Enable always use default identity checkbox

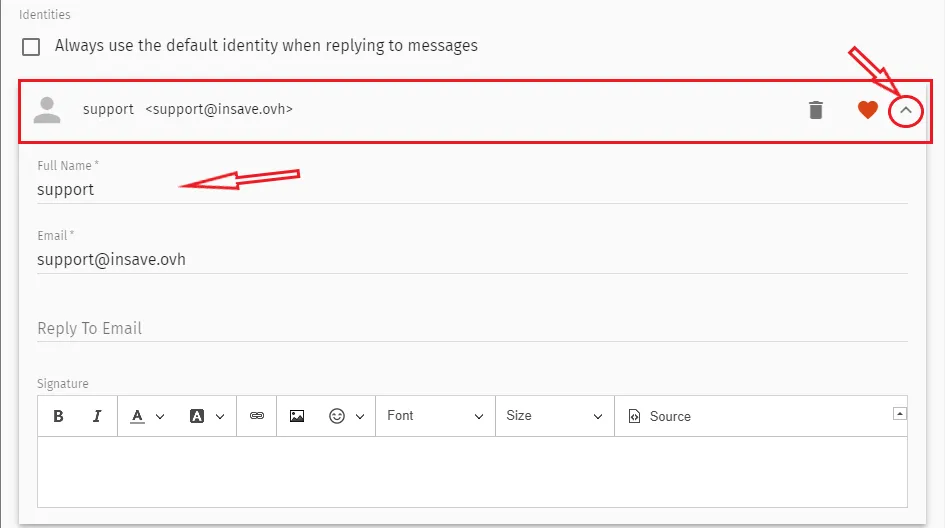[x=31, y=46]
